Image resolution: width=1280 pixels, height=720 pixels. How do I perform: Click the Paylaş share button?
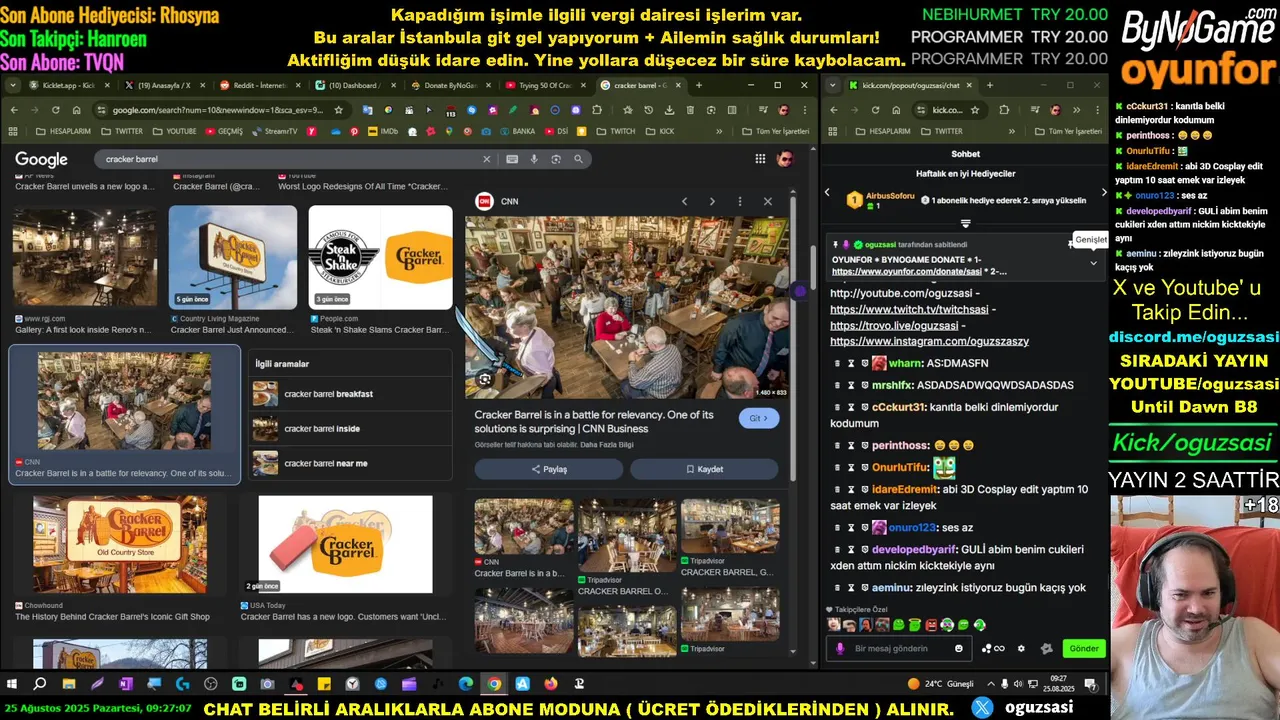[548, 469]
